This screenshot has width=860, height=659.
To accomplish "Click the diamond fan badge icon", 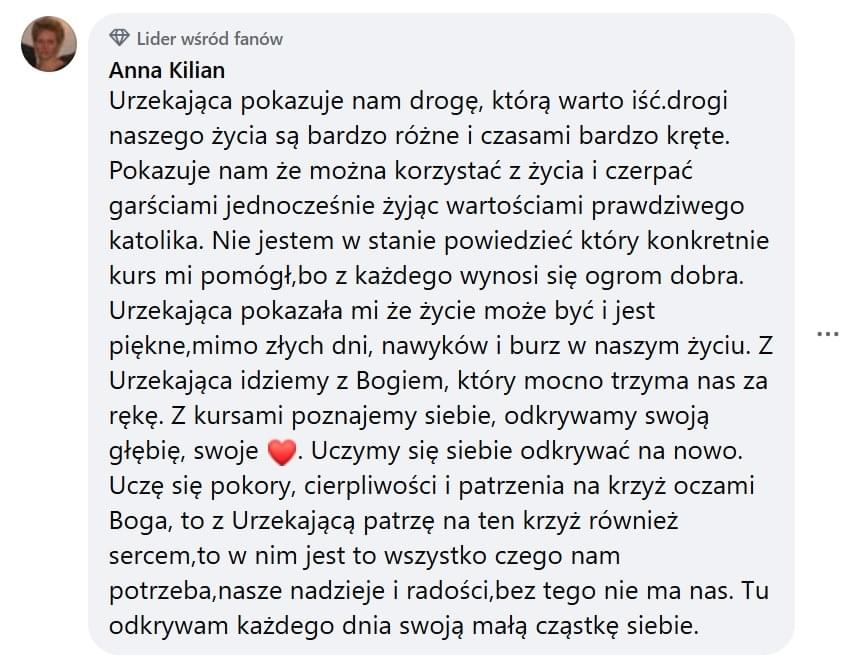I will click(x=120, y=39).
